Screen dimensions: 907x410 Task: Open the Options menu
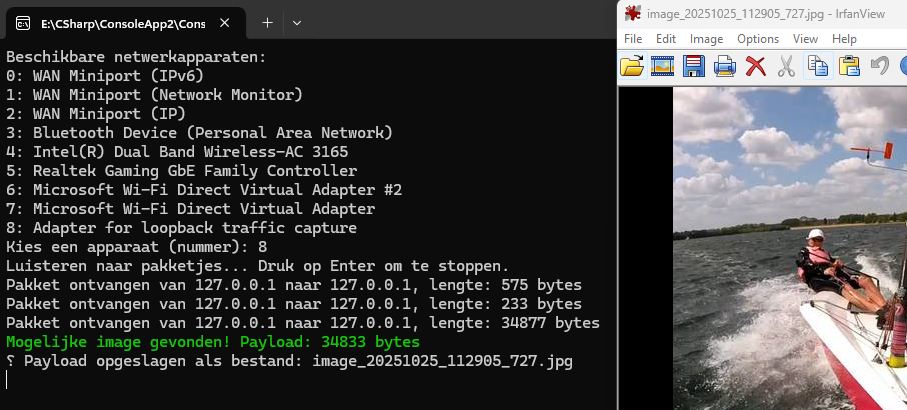coord(757,39)
